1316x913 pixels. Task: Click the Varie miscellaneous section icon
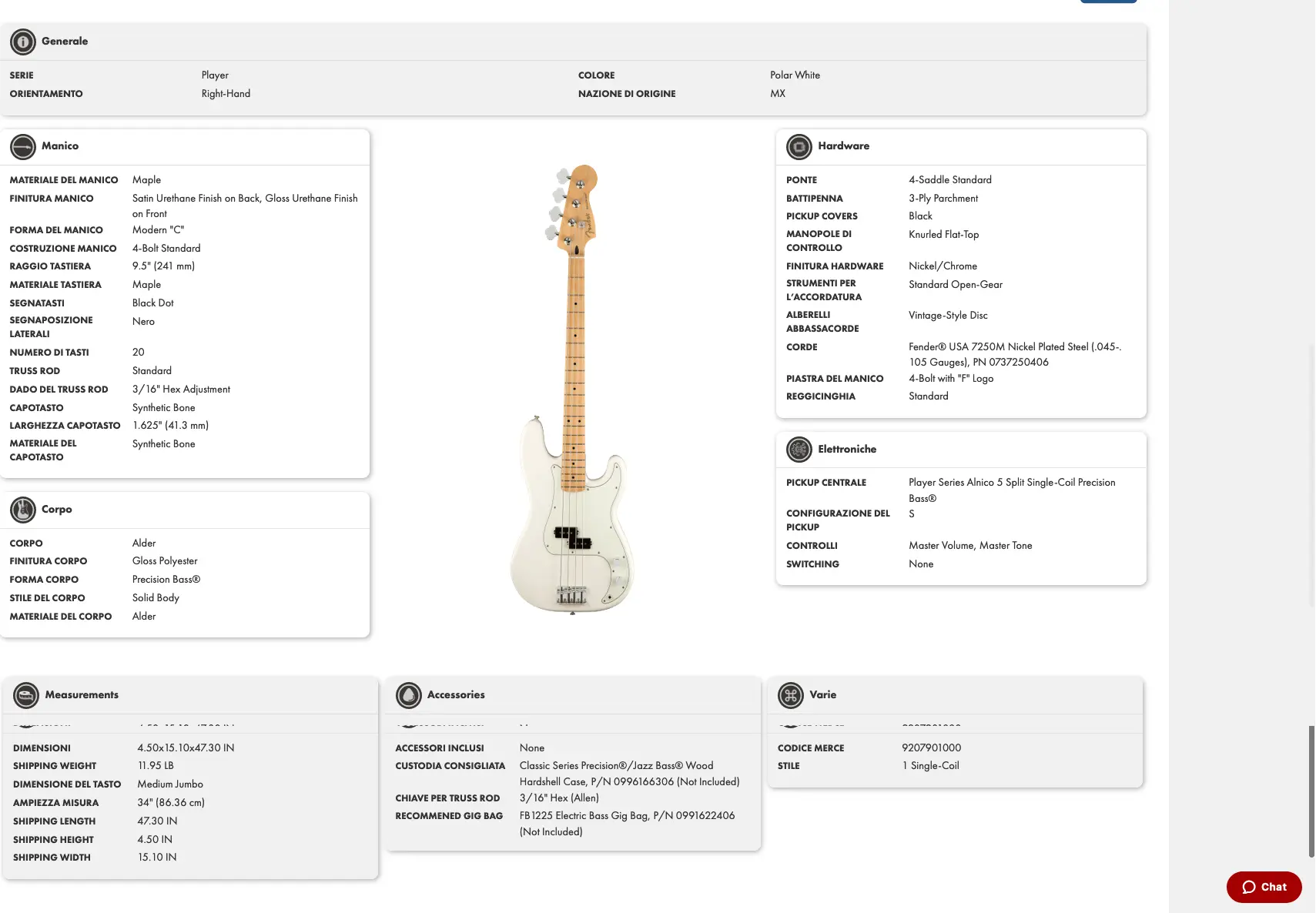coord(791,695)
